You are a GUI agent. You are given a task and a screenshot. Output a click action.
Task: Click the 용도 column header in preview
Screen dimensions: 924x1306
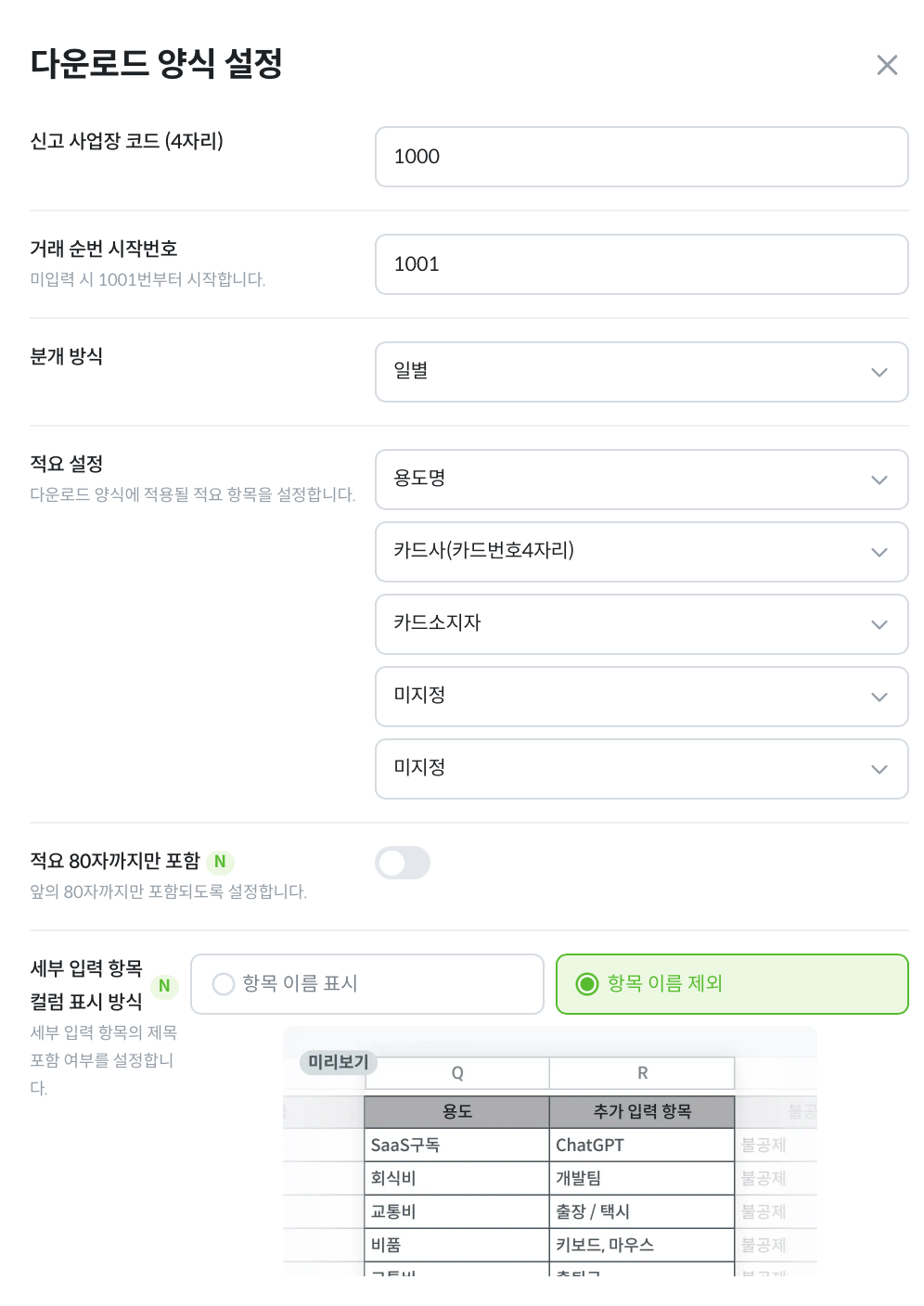click(x=456, y=1111)
